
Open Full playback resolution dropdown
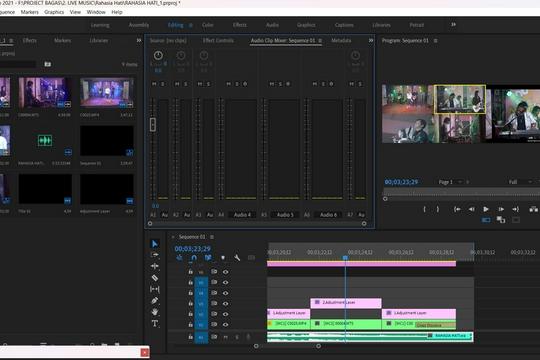coord(520,182)
